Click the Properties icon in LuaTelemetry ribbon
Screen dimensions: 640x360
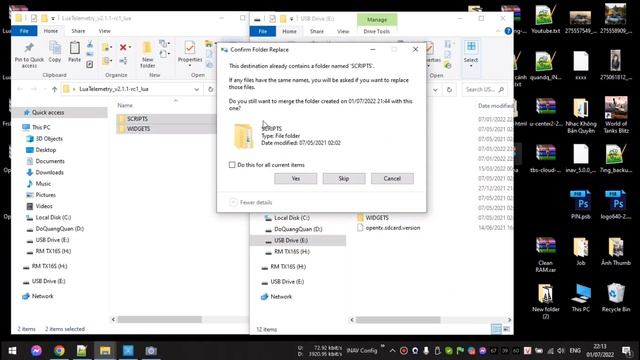190,52
